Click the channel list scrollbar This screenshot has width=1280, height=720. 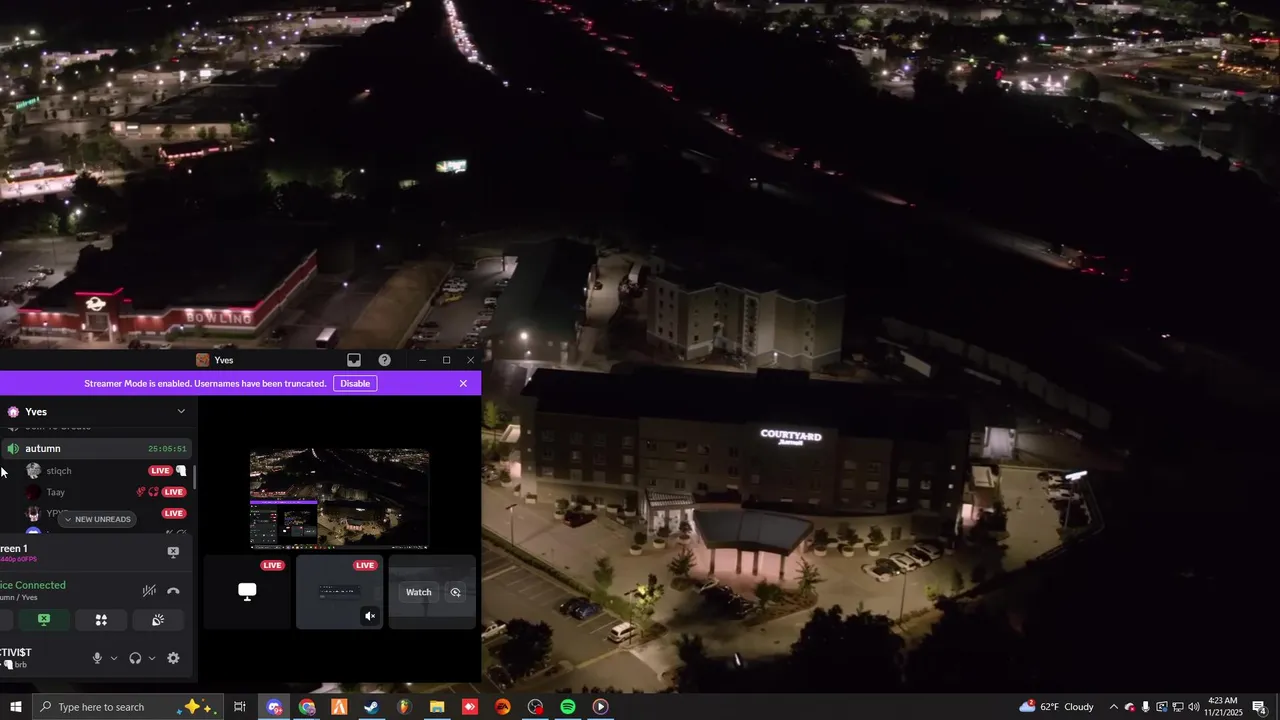195,477
